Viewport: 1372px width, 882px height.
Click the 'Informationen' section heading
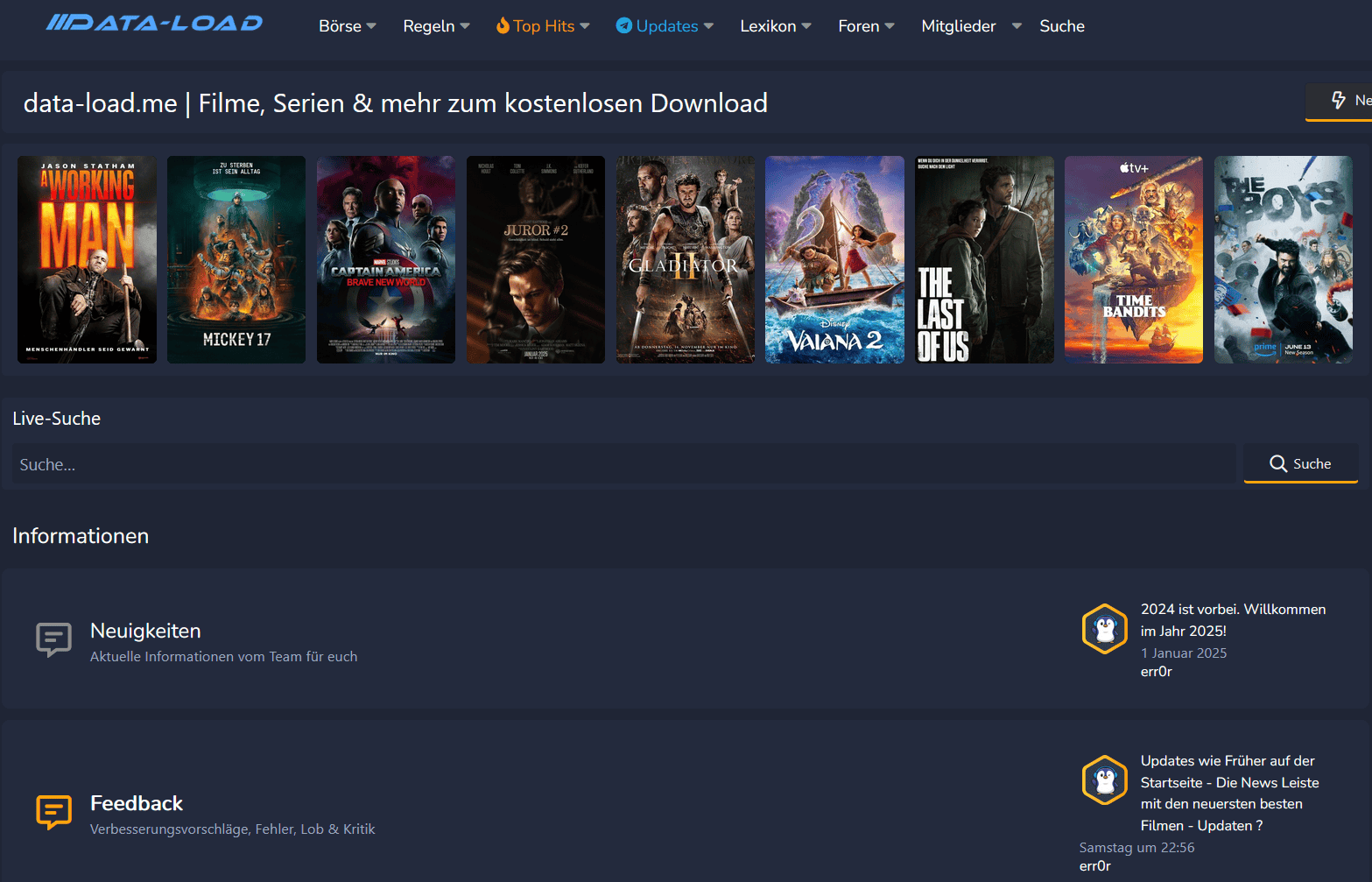pyautogui.click(x=81, y=536)
